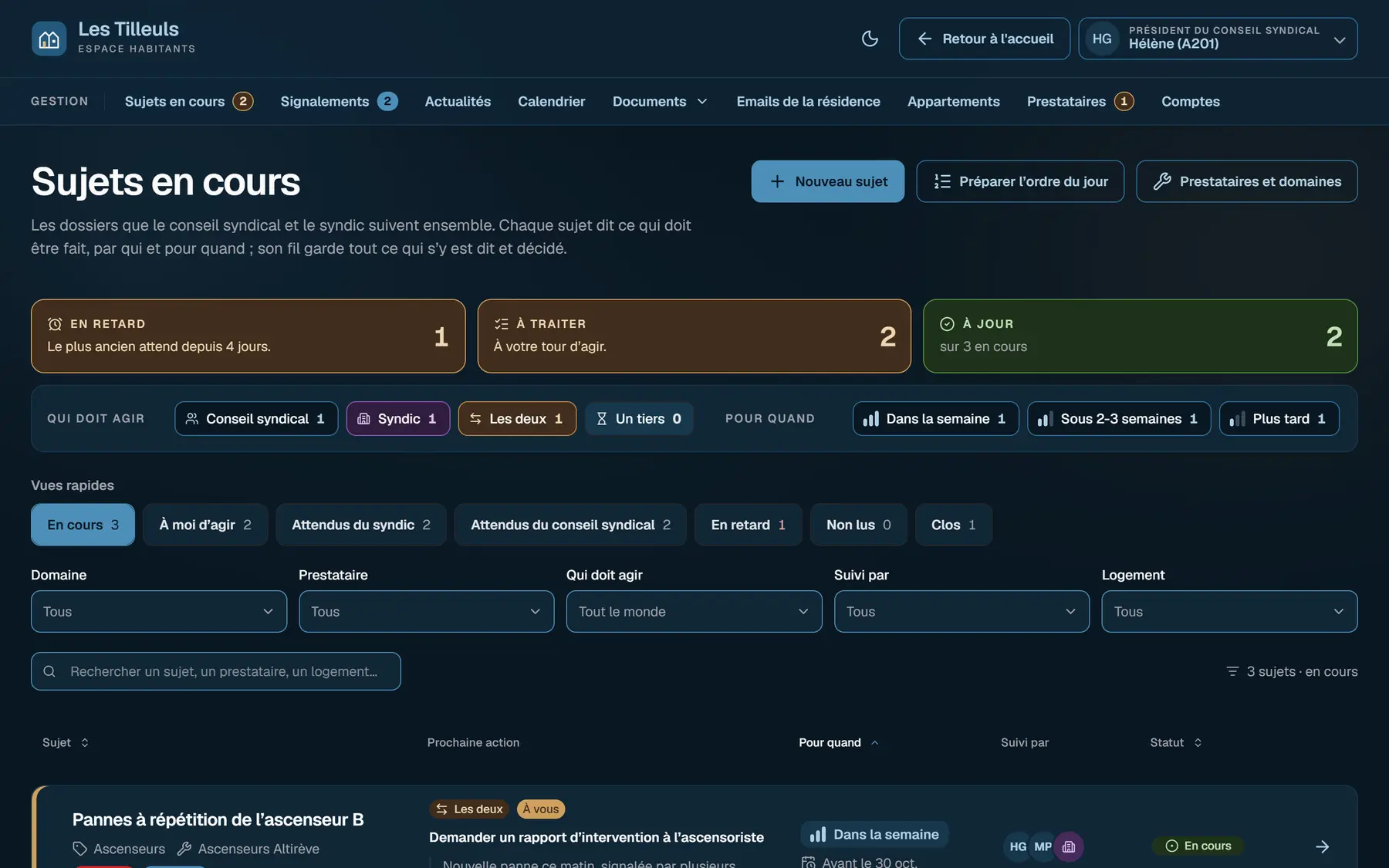Click the Les Tilleuls house logo icon

pyautogui.click(x=49, y=39)
